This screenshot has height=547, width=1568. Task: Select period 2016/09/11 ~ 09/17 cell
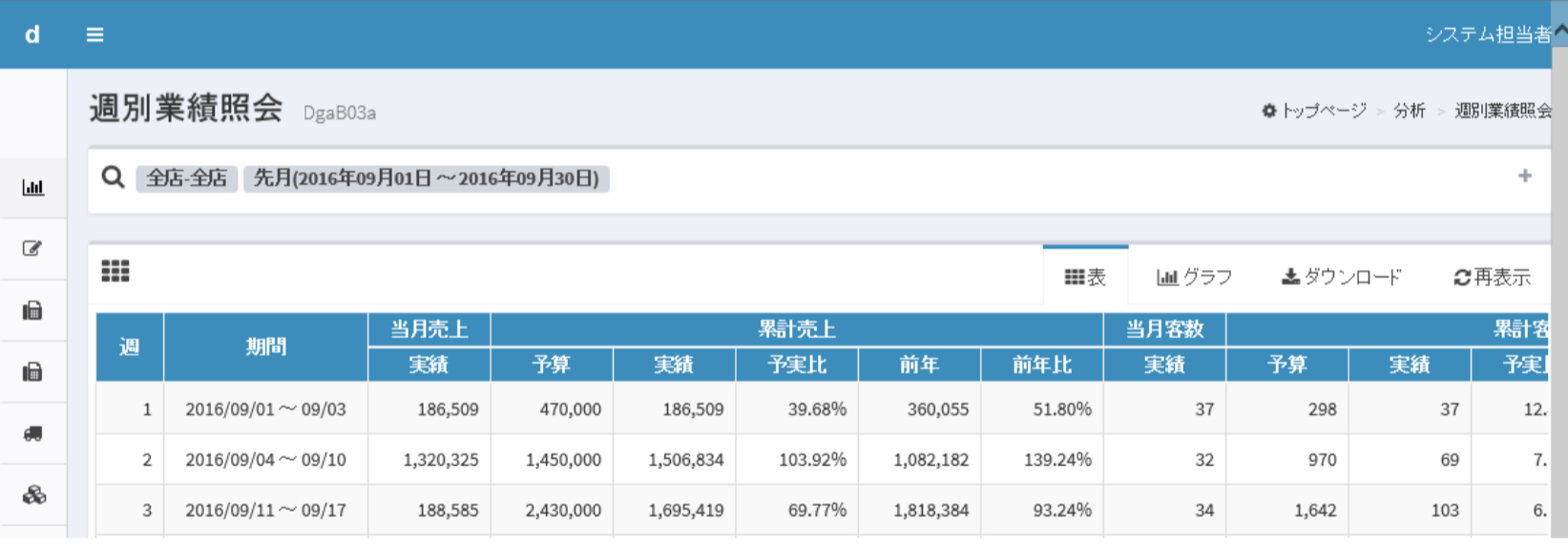pyautogui.click(x=265, y=511)
